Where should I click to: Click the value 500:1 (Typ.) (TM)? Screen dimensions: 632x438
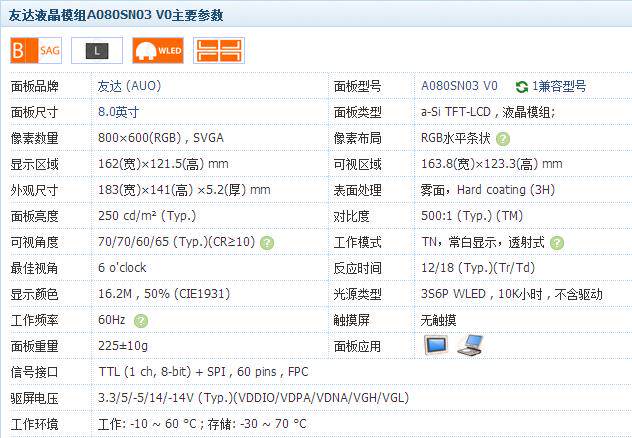pos(472,216)
